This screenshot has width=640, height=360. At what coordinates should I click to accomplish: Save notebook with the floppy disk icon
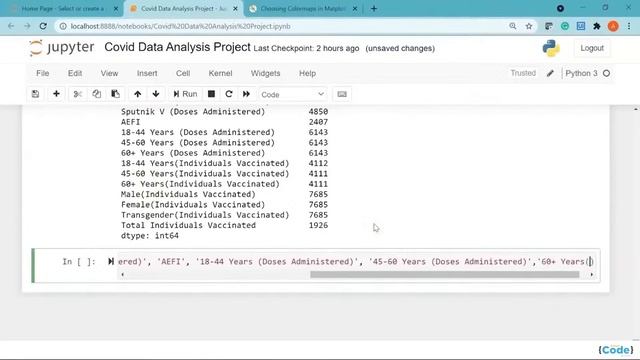(36, 94)
